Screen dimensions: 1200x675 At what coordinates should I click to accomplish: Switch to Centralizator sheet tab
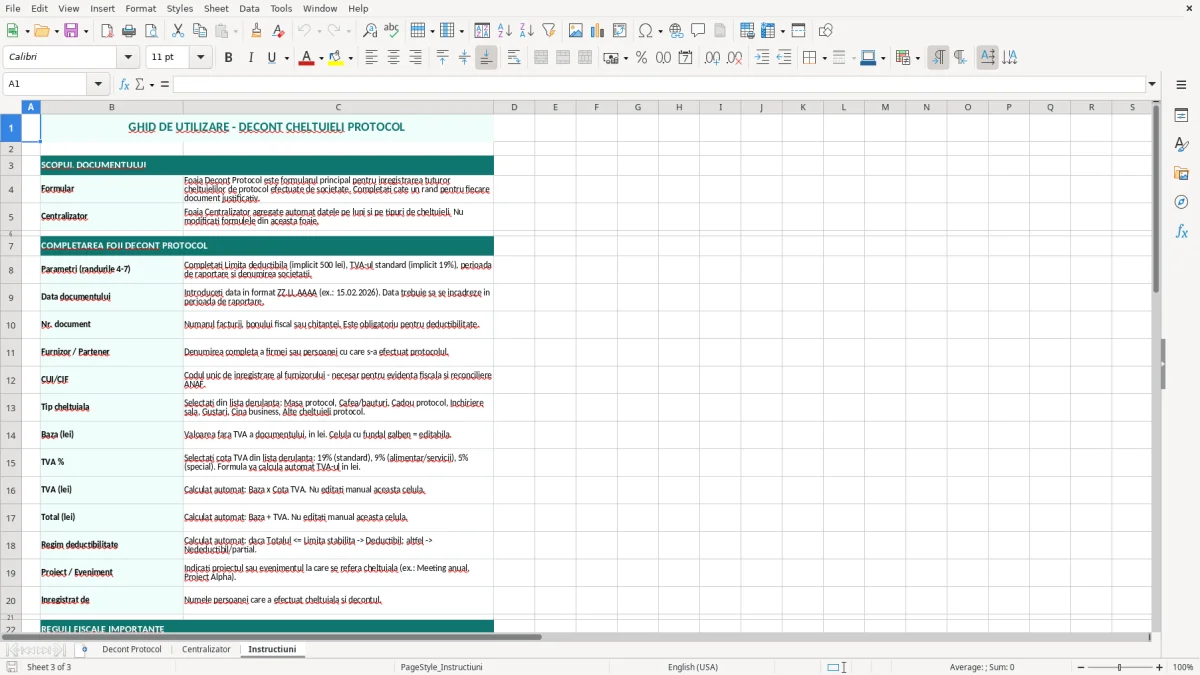[x=206, y=649]
